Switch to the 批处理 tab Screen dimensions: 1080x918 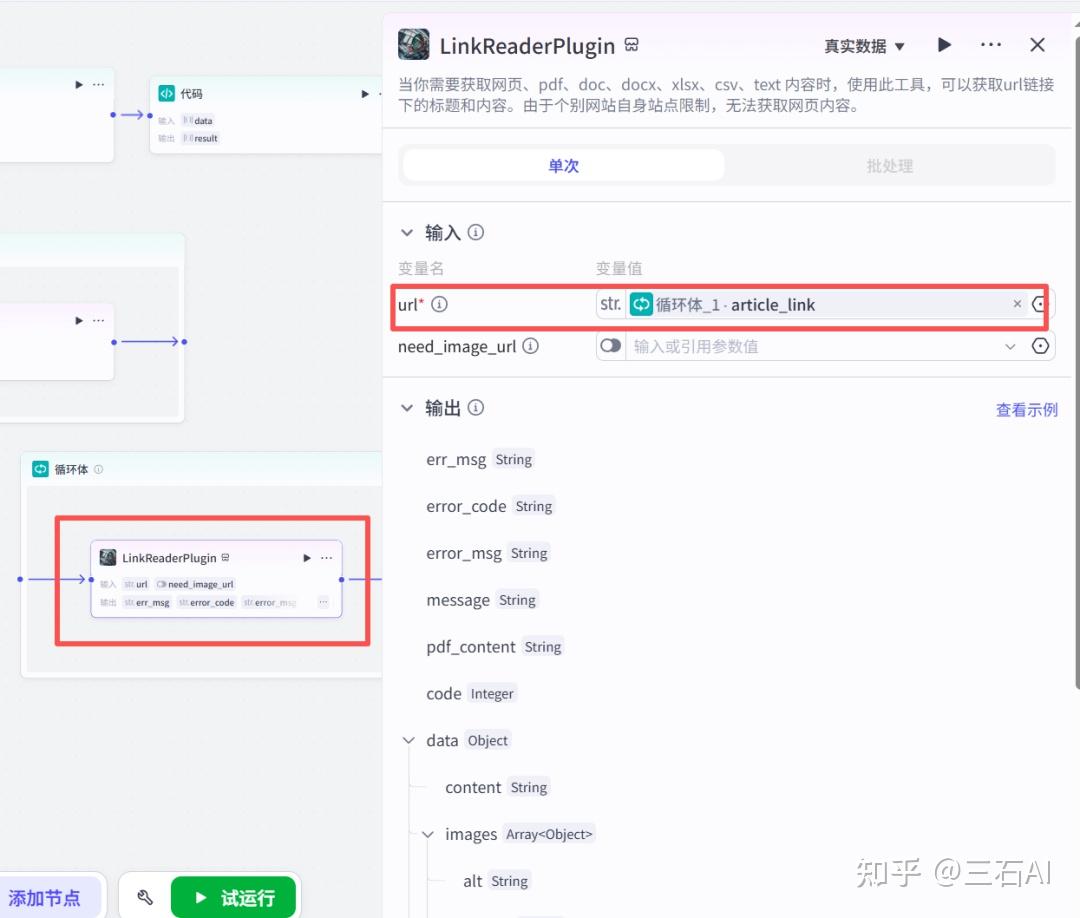point(889,166)
